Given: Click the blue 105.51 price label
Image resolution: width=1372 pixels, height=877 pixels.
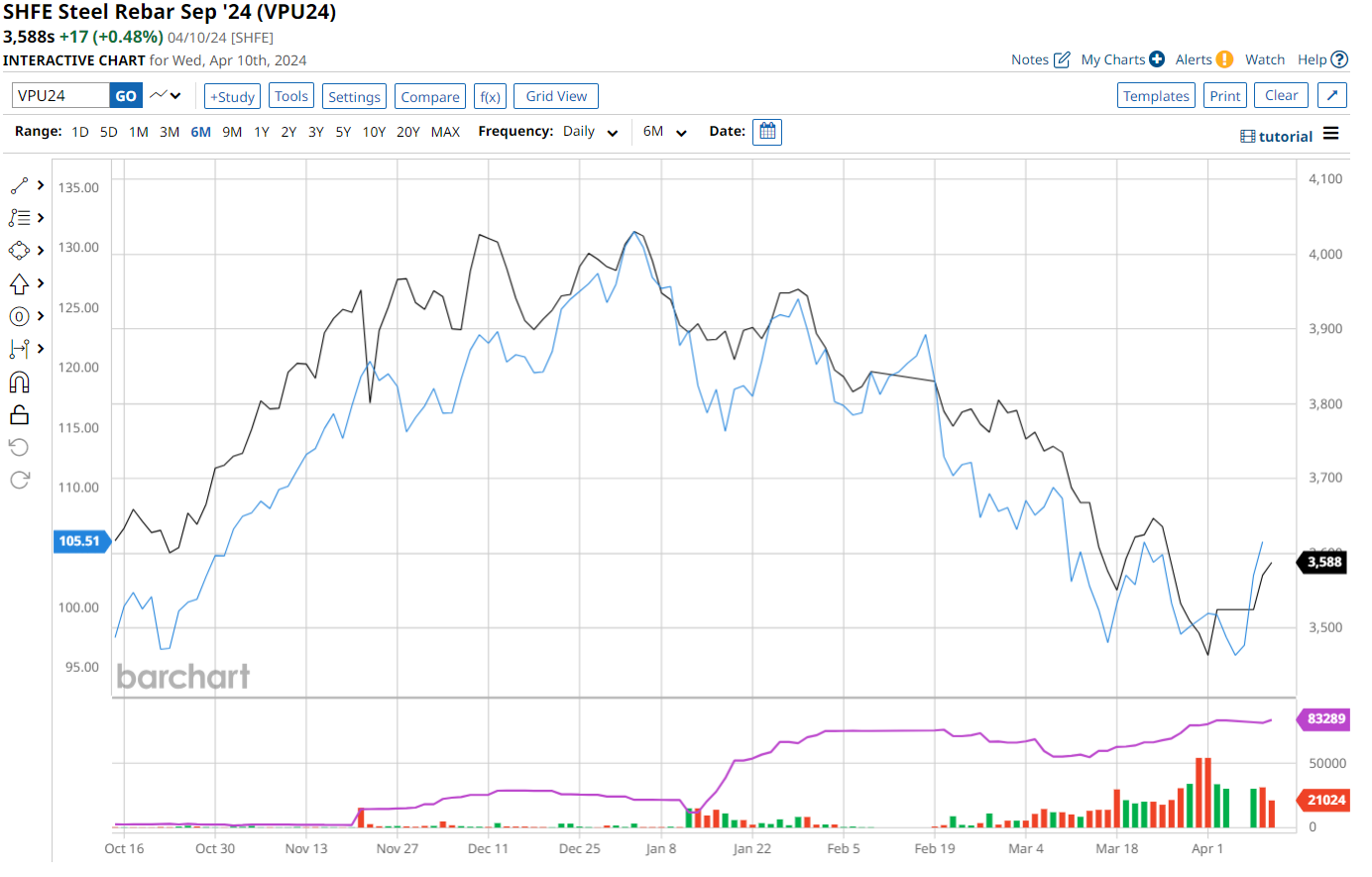Looking at the screenshot, I should point(81,541).
